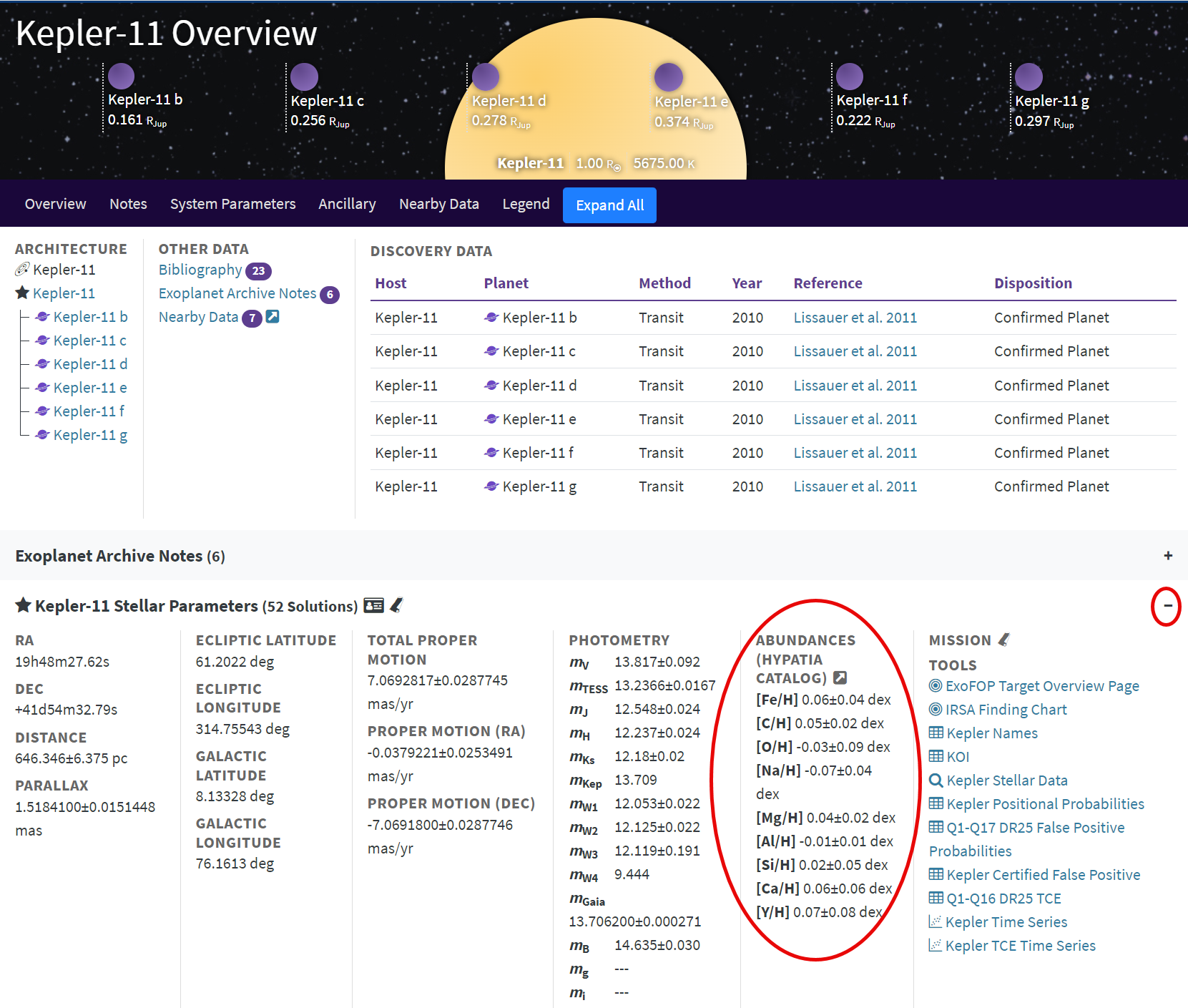
Task: Click the table icon beside Q1-Q17 DR25 False Positive
Action: tap(936, 827)
